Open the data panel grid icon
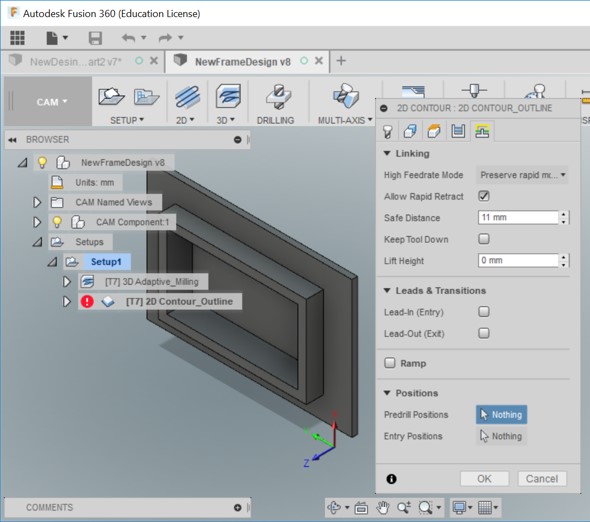This screenshot has height=522, width=590. coord(17,38)
